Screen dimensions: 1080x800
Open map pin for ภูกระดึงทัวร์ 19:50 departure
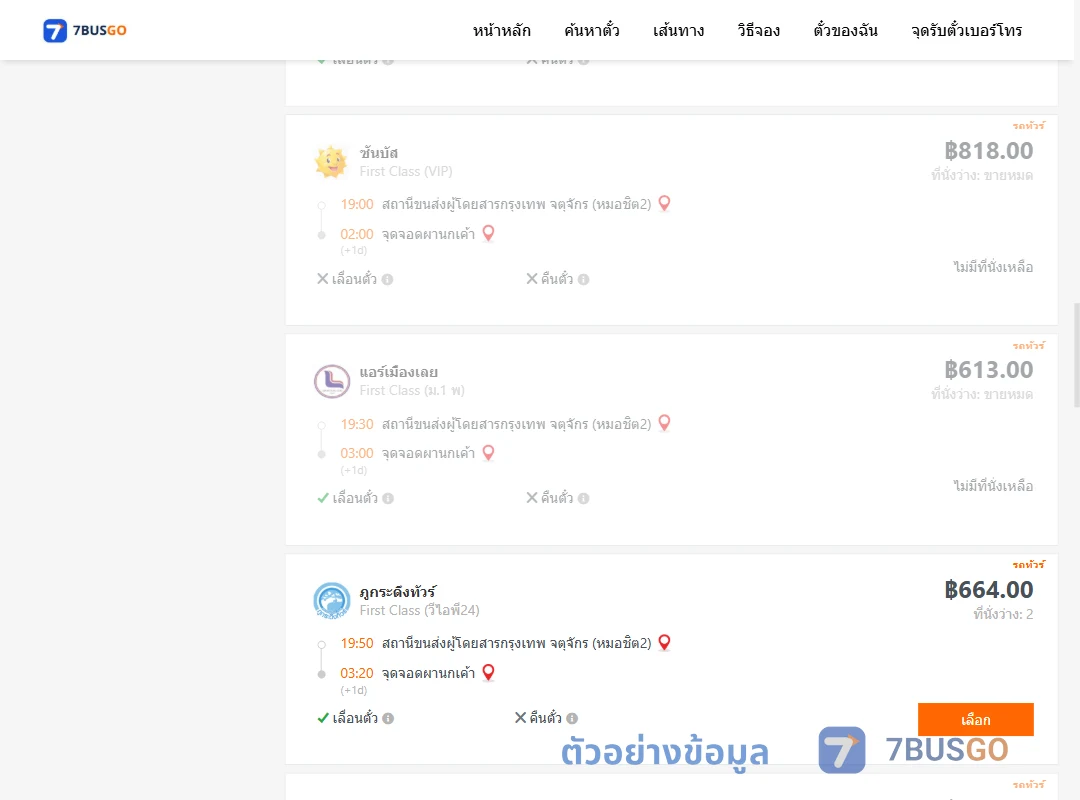[665, 642]
